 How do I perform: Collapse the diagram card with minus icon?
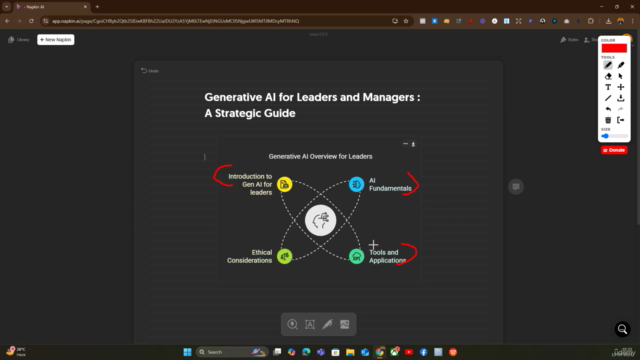405,144
